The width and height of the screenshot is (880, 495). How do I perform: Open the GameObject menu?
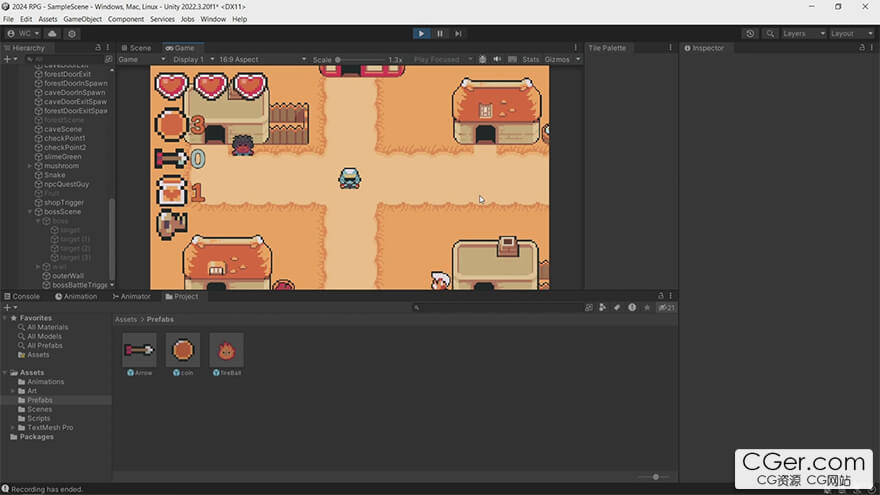click(x=82, y=19)
